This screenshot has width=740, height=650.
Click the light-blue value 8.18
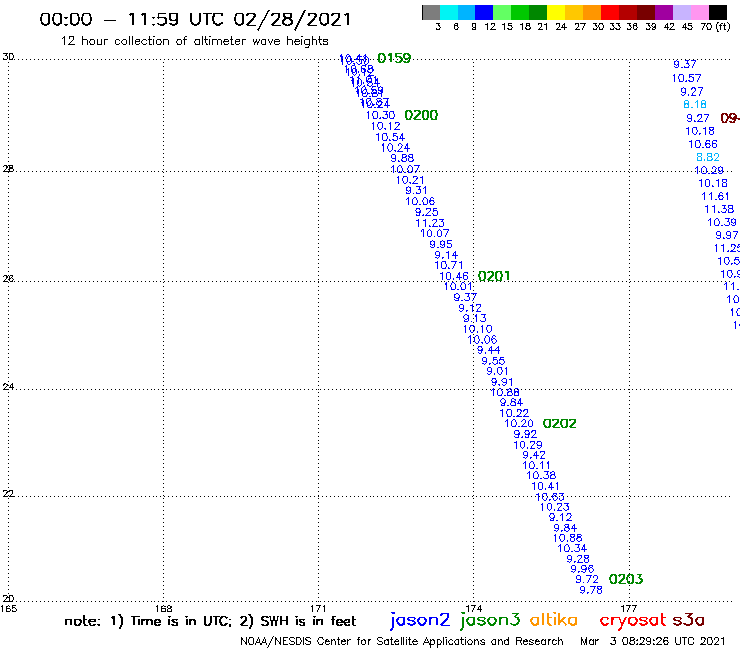[695, 104]
